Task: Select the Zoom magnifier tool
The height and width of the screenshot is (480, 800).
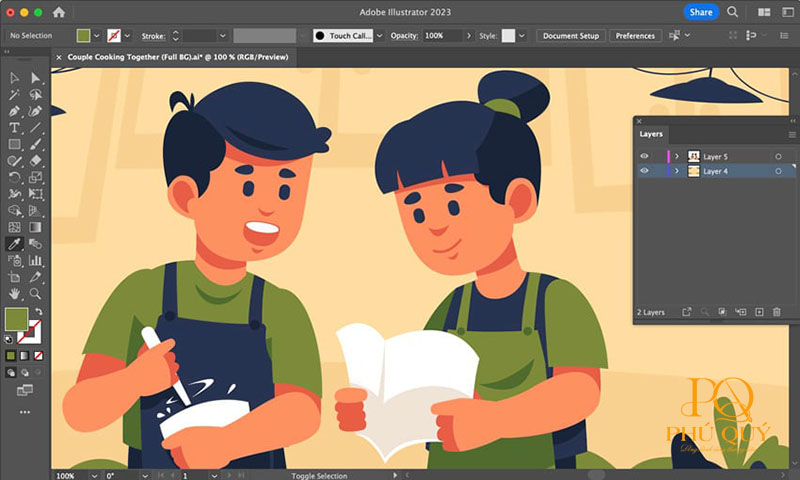Action: click(36, 294)
